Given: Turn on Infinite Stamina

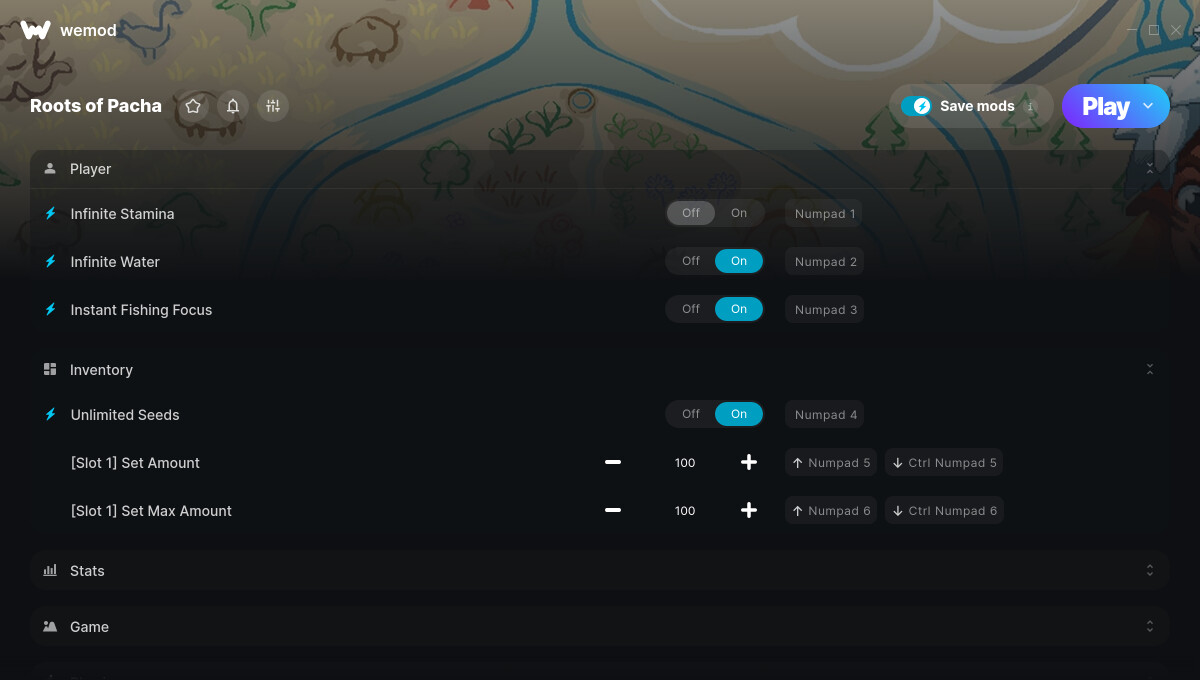Looking at the screenshot, I should click(739, 213).
